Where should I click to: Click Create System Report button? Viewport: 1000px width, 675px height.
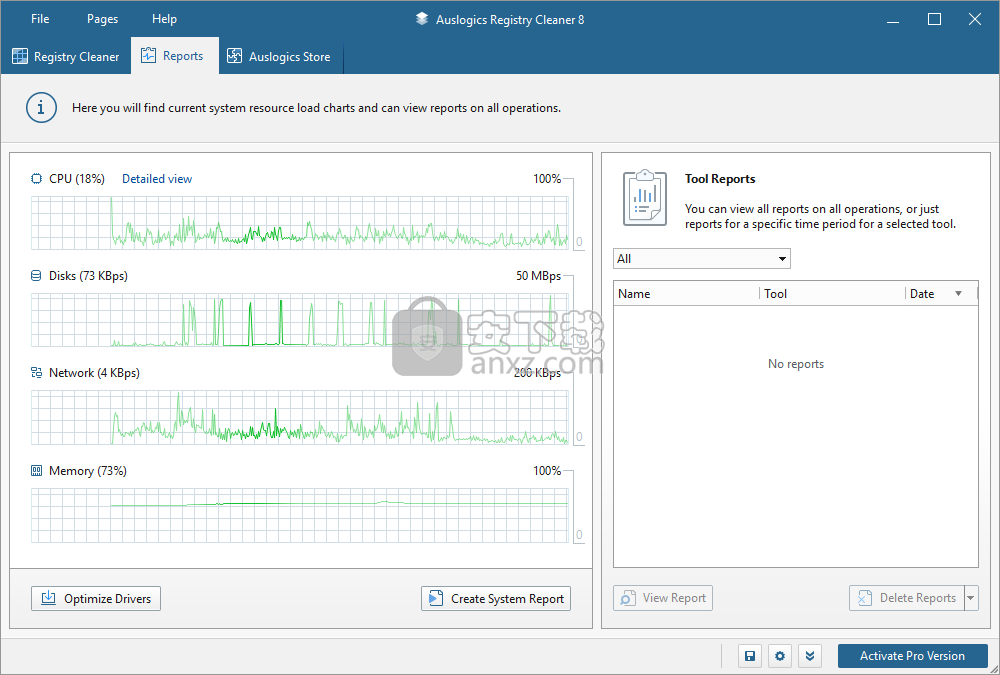click(496, 598)
